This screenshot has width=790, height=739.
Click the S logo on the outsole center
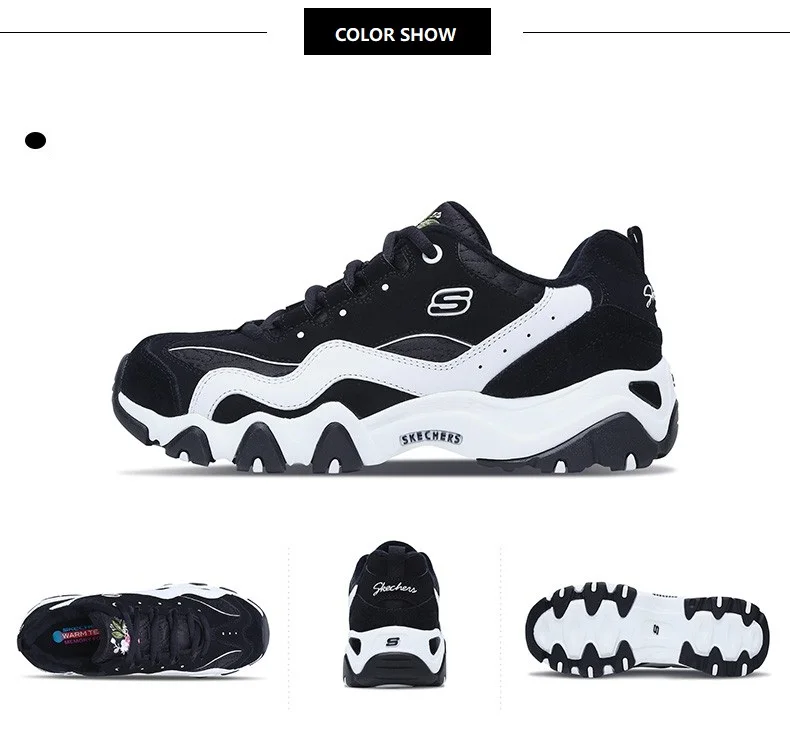(656, 630)
